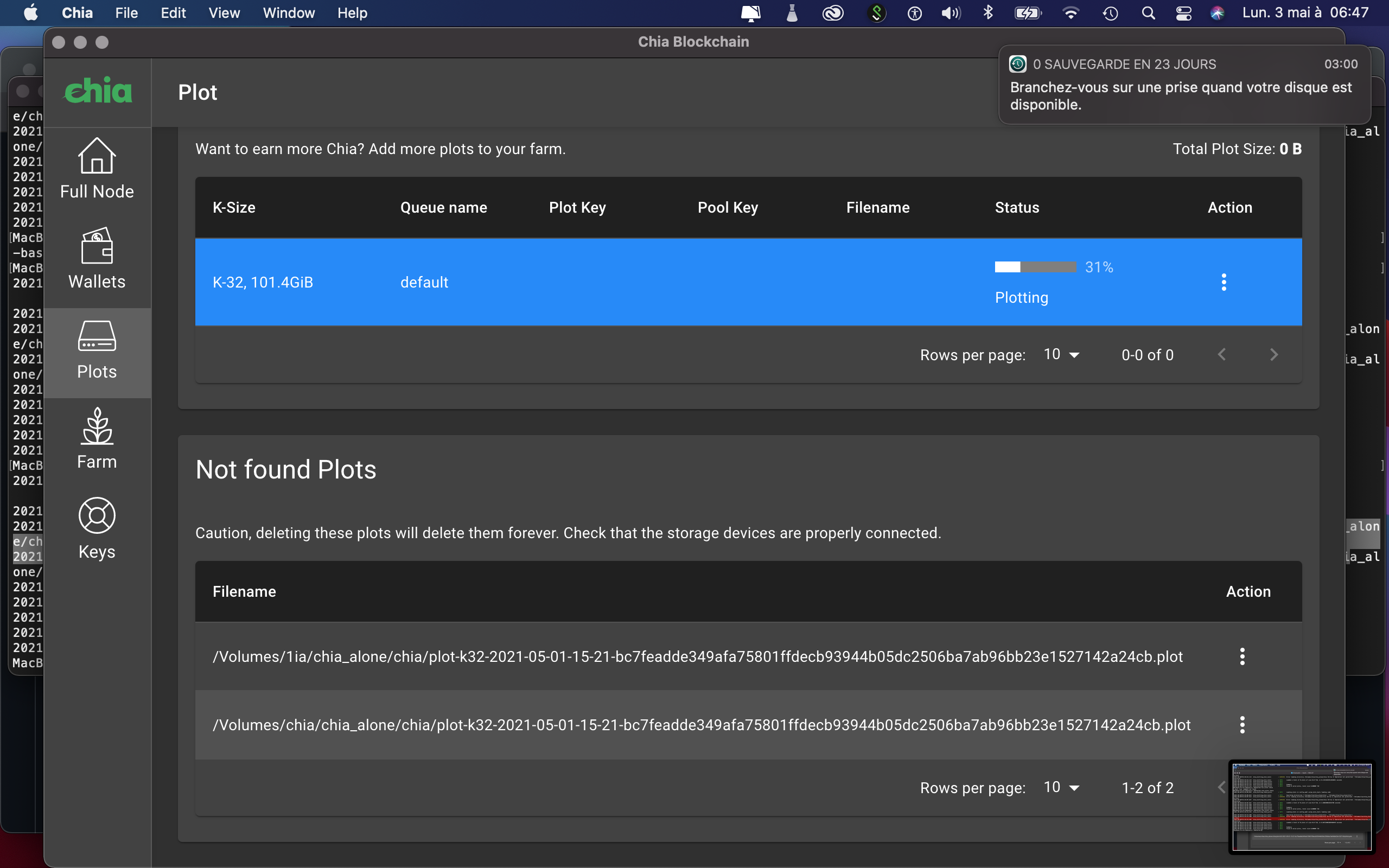Click the K-Size column header
The height and width of the screenshot is (868, 1389).
click(234, 207)
